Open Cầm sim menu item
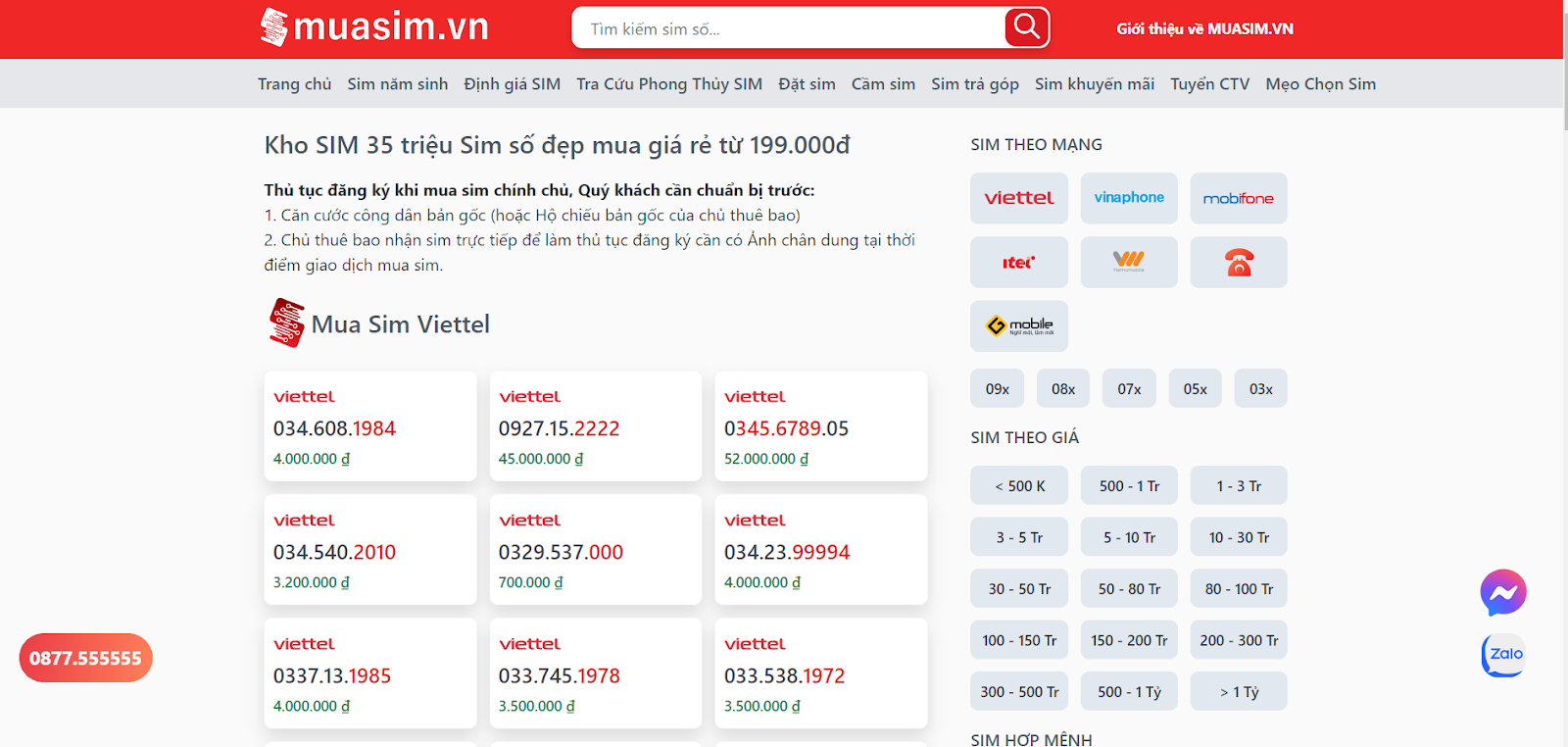 tap(883, 84)
